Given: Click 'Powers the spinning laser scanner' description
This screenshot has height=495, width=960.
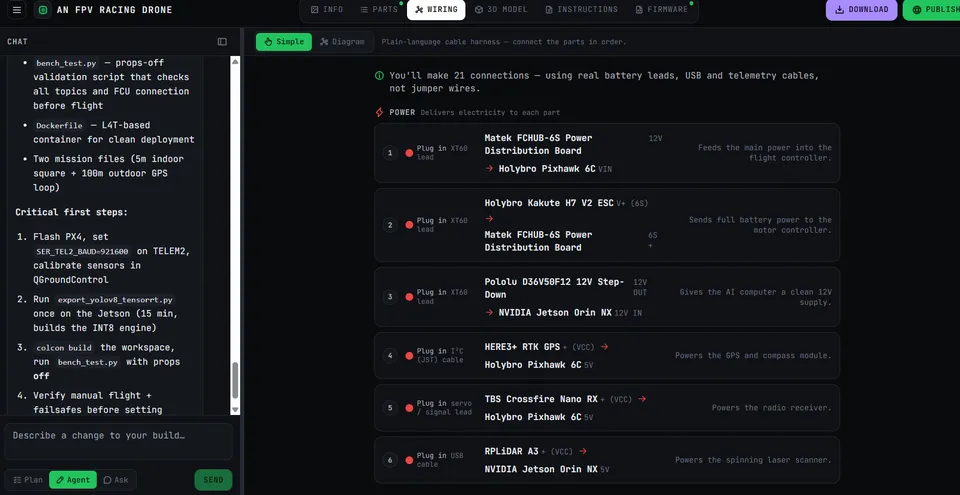Looking at the screenshot, I should click(x=753, y=459).
